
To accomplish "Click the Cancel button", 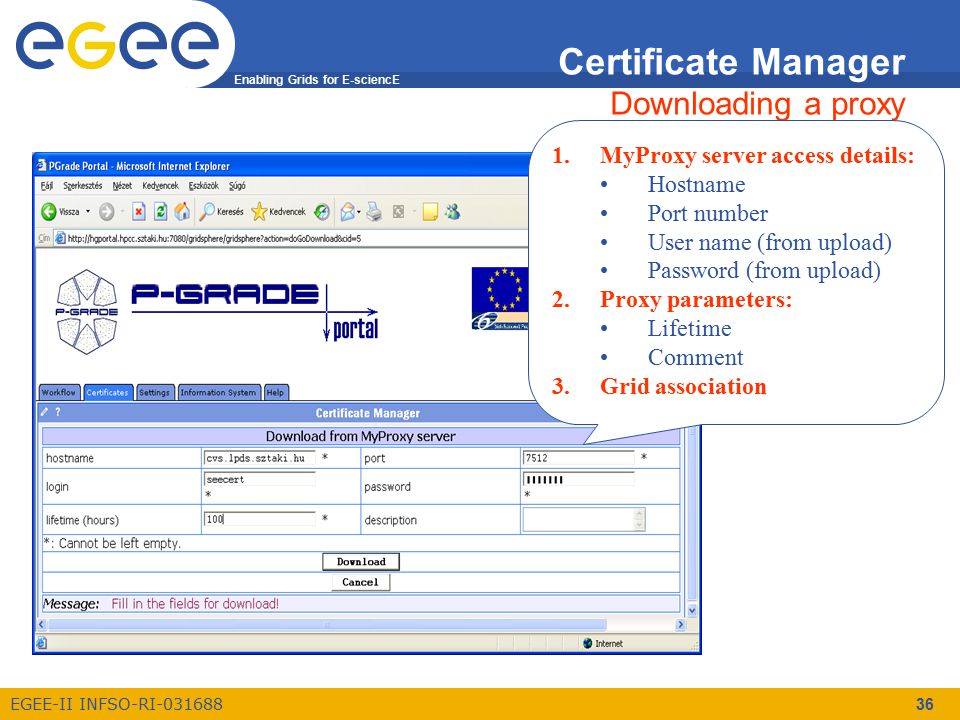I will point(361,582).
